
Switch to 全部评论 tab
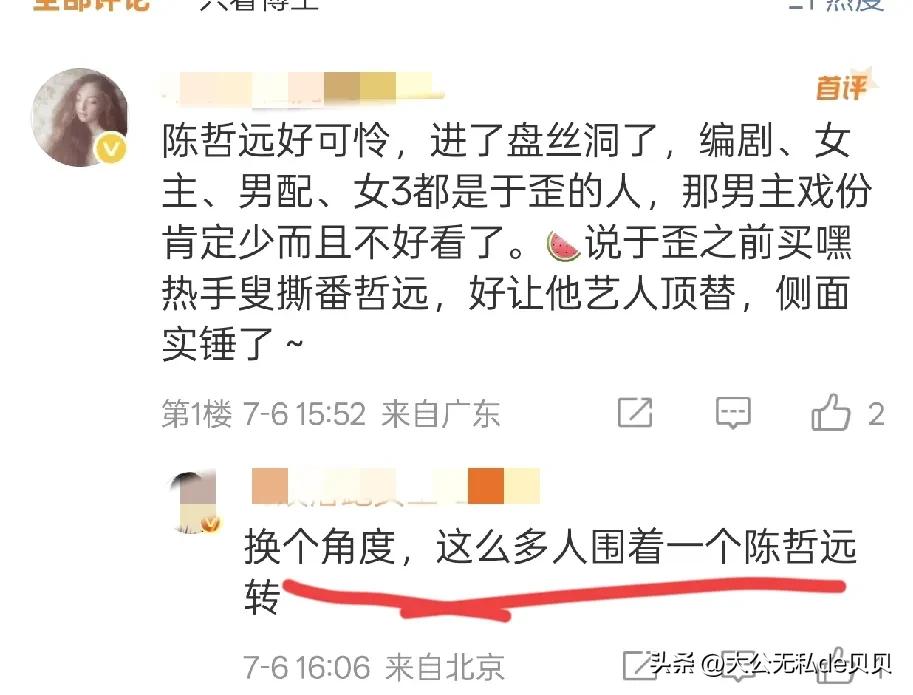(91, 5)
